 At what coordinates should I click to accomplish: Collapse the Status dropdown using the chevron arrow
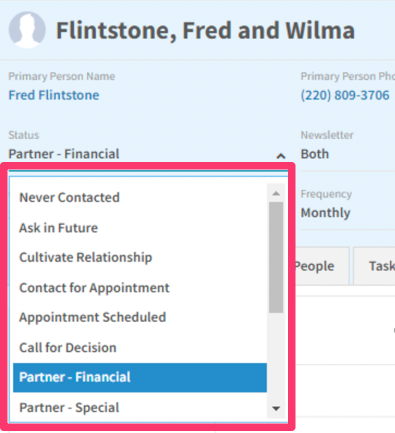281,156
